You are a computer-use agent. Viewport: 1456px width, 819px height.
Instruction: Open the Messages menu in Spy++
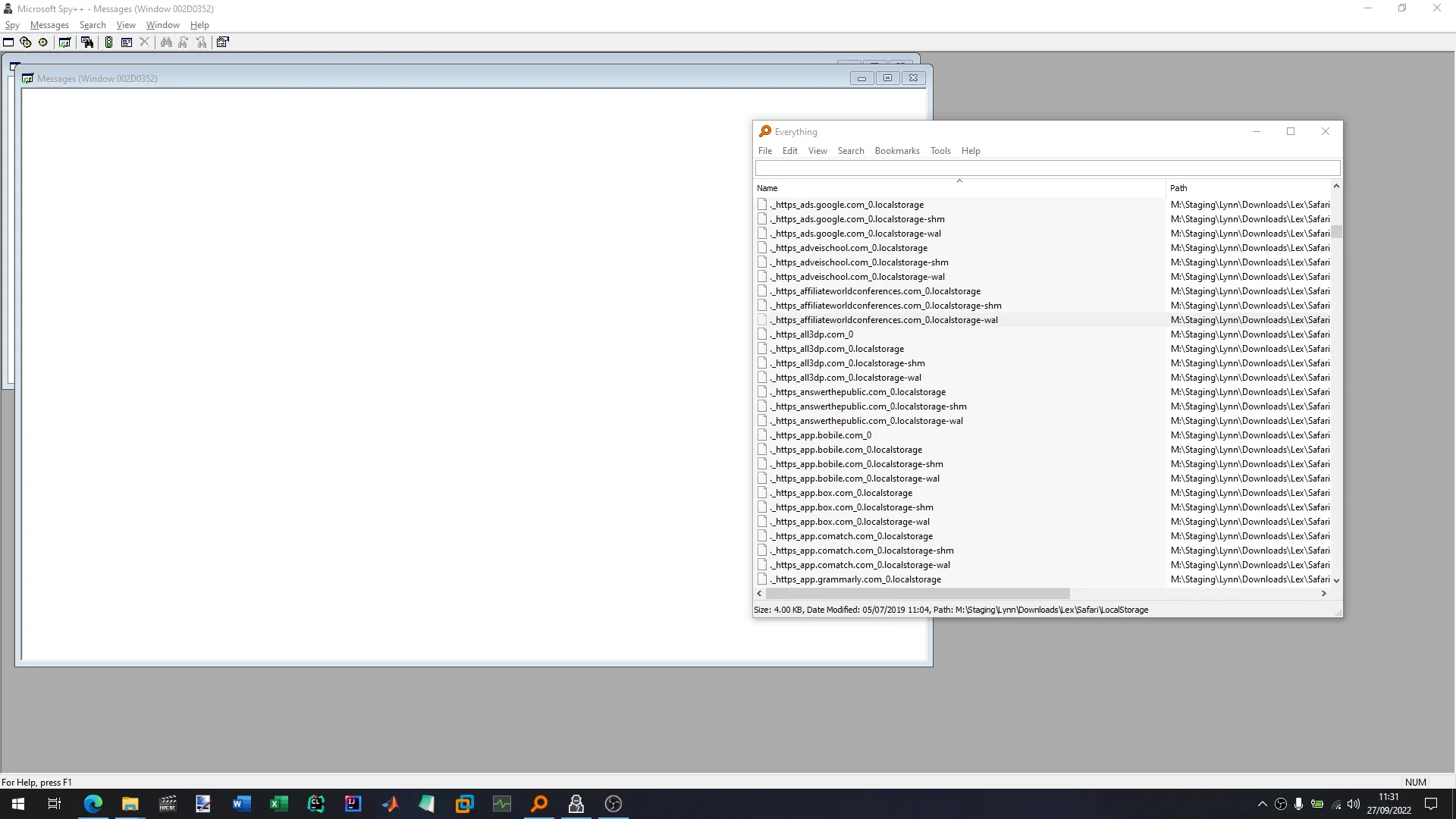coord(49,25)
